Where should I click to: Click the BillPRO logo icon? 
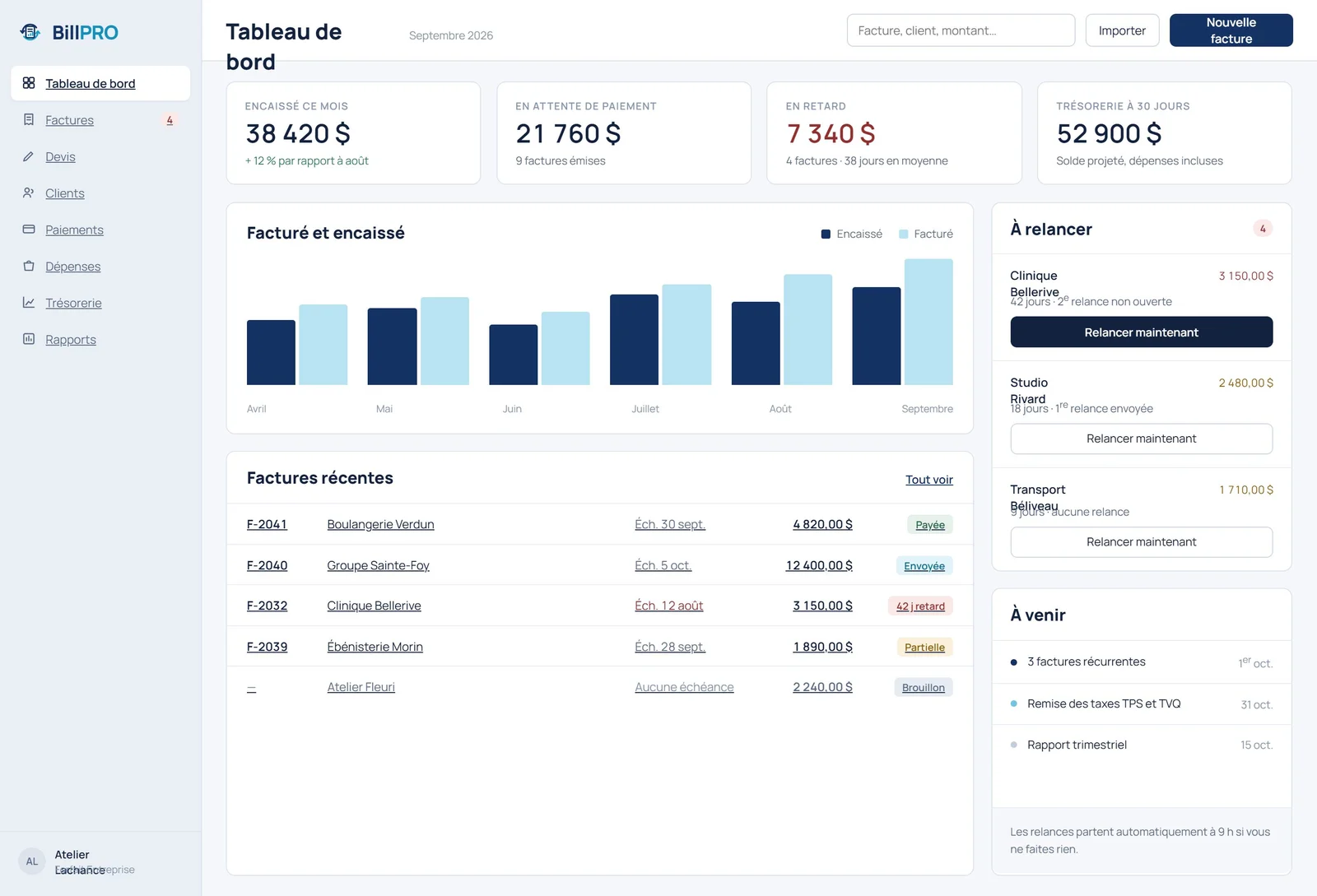coord(30,32)
